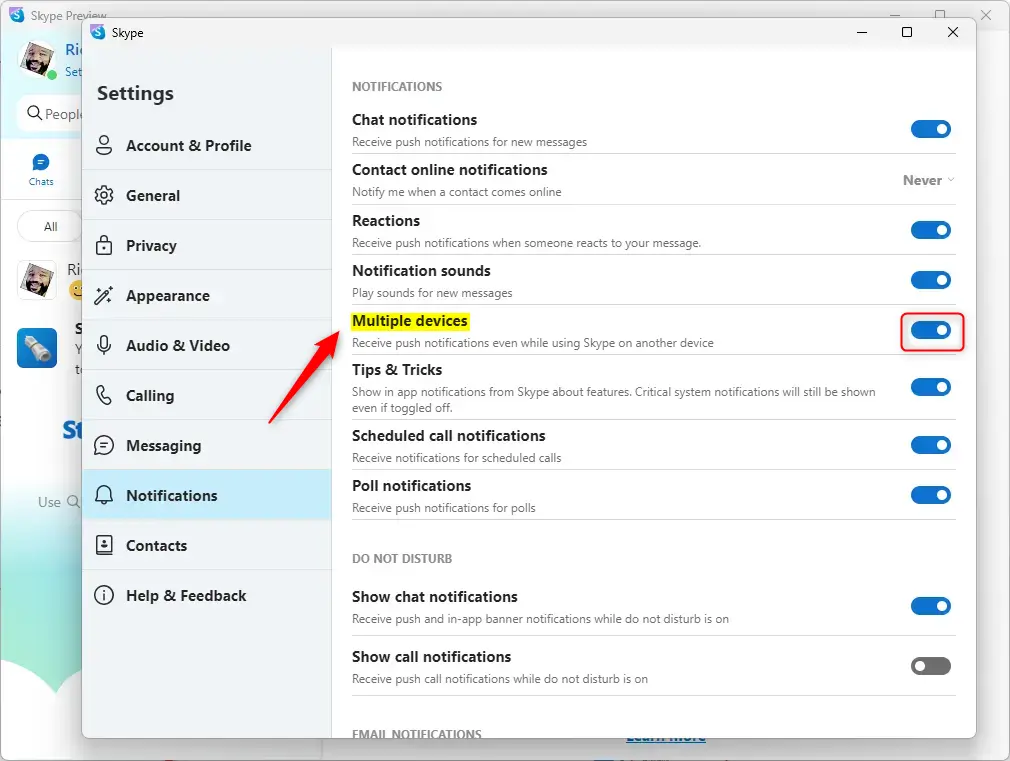
Task: Minimize the Skype settings window
Action: coord(861,32)
